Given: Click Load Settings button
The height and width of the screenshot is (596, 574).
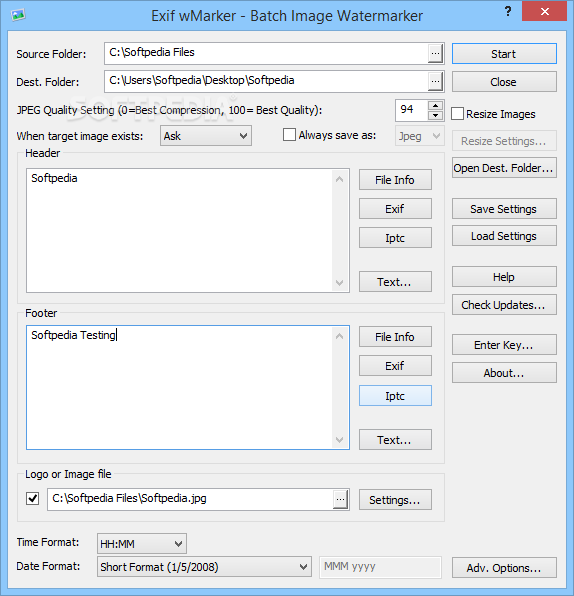Looking at the screenshot, I should point(504,236).
